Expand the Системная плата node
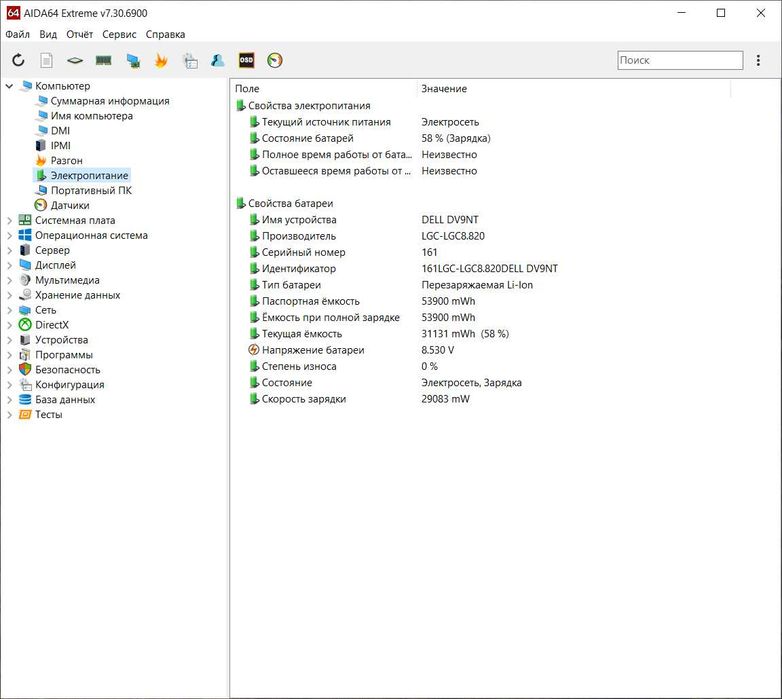The image size is (782, 699). point(9,220)
